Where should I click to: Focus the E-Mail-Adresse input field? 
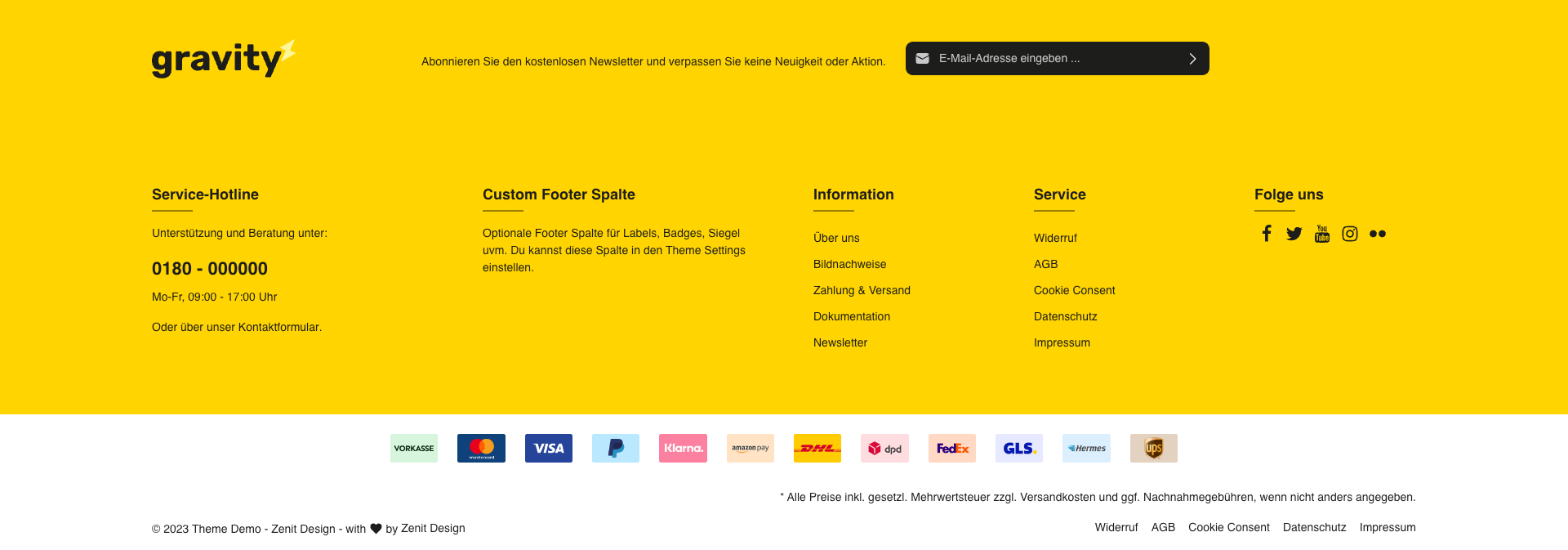[1053, 59]
